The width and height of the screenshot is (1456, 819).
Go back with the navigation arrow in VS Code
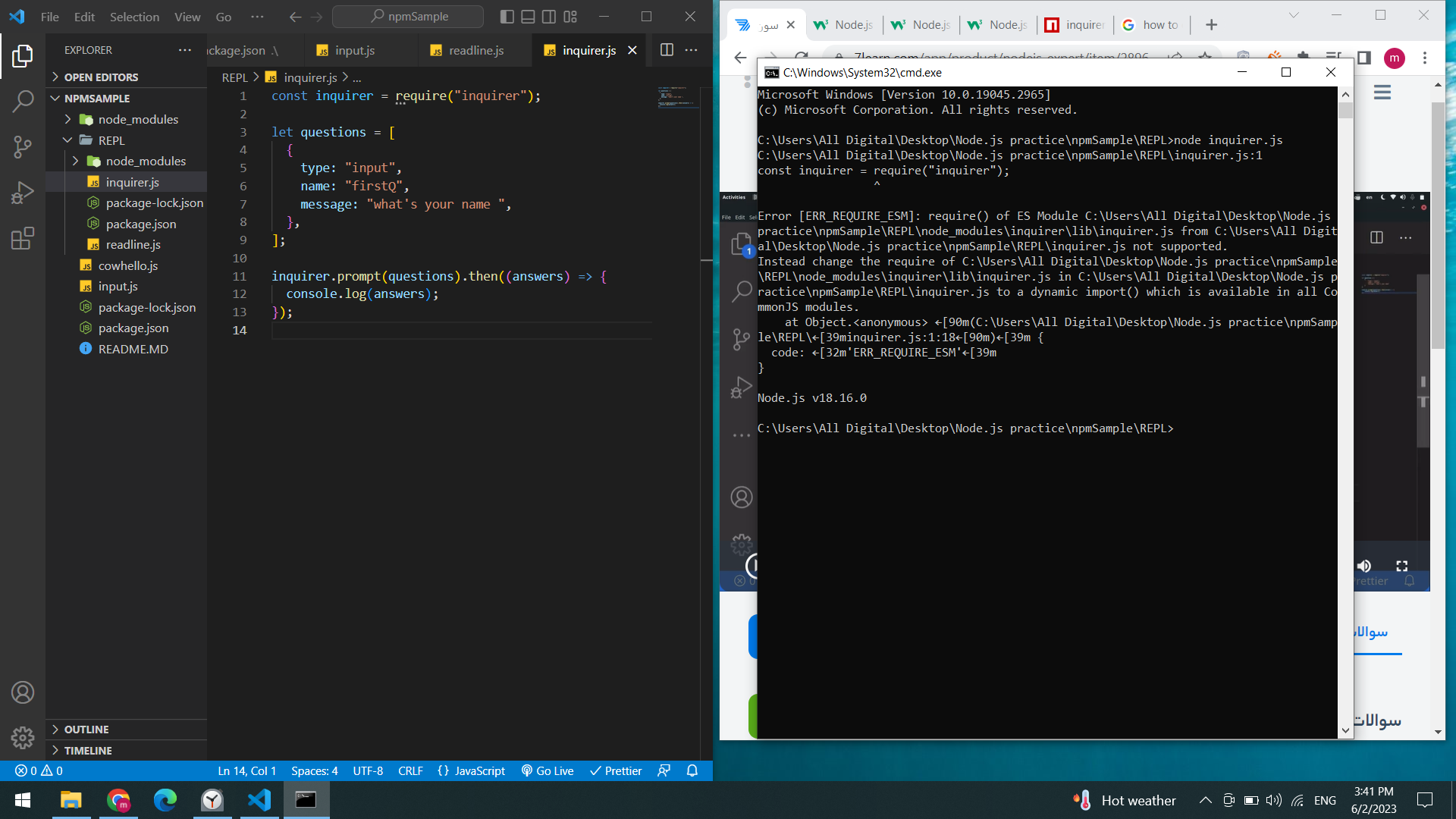click(295, 17)
